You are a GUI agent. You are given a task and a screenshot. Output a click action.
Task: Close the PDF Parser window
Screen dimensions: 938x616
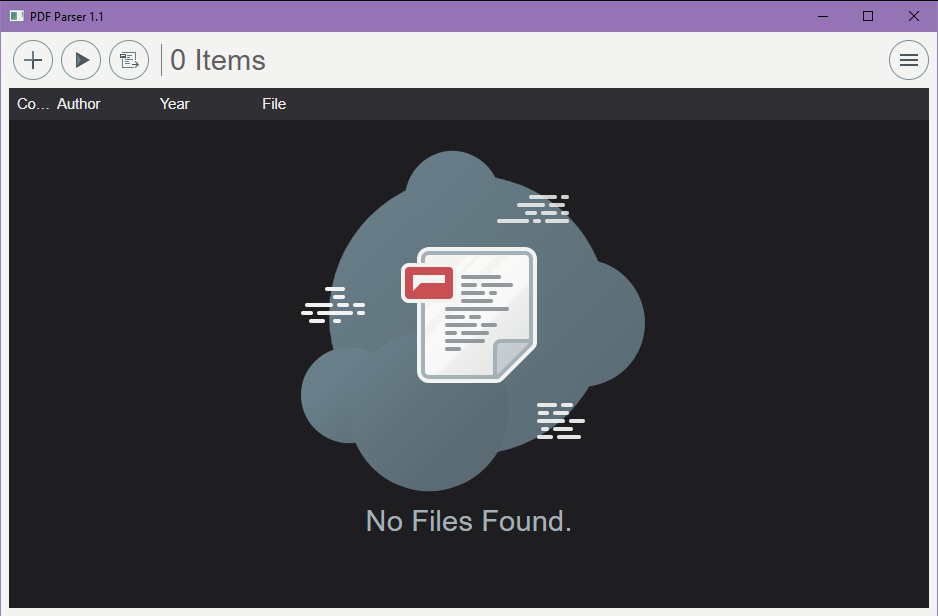[x=914, y=16]
